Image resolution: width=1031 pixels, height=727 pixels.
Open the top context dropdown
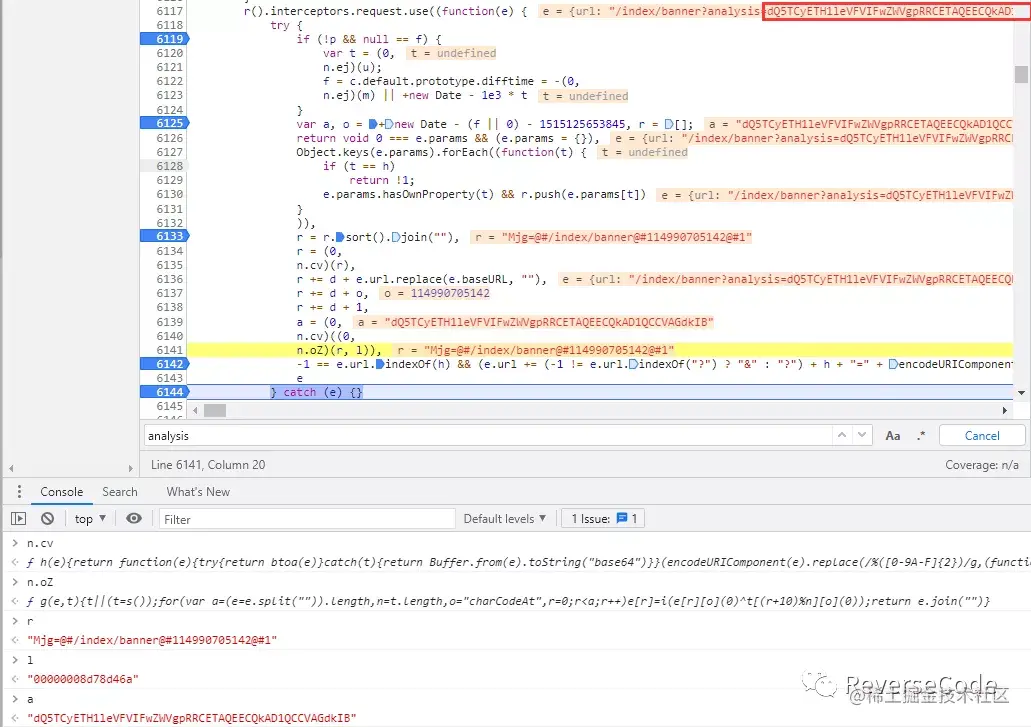(x=90, y=519)
